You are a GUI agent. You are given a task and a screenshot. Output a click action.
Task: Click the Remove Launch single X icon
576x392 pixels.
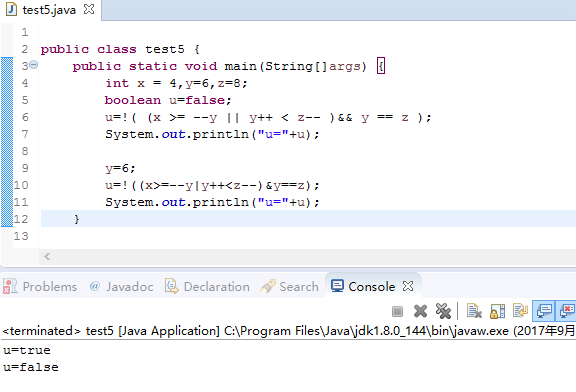(x=420, y=311)
